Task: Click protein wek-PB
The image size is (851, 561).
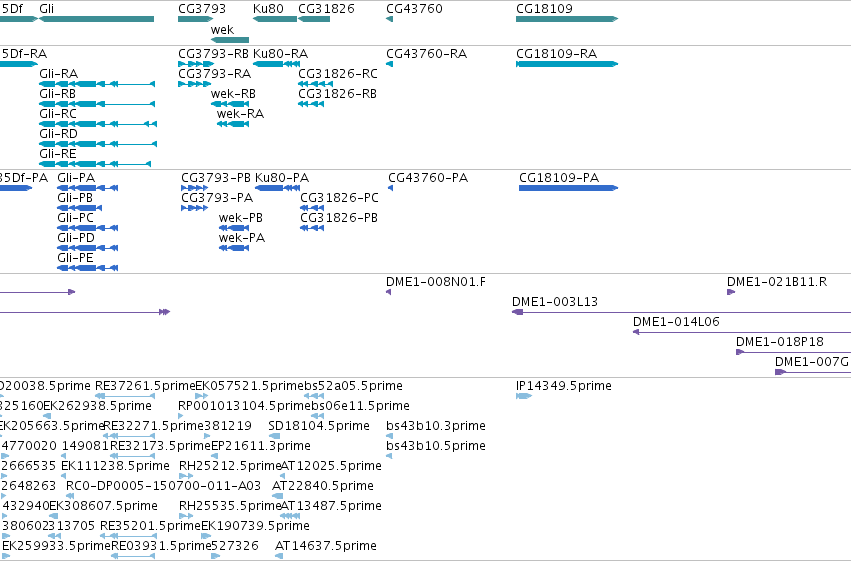Action: click(234, 228)
